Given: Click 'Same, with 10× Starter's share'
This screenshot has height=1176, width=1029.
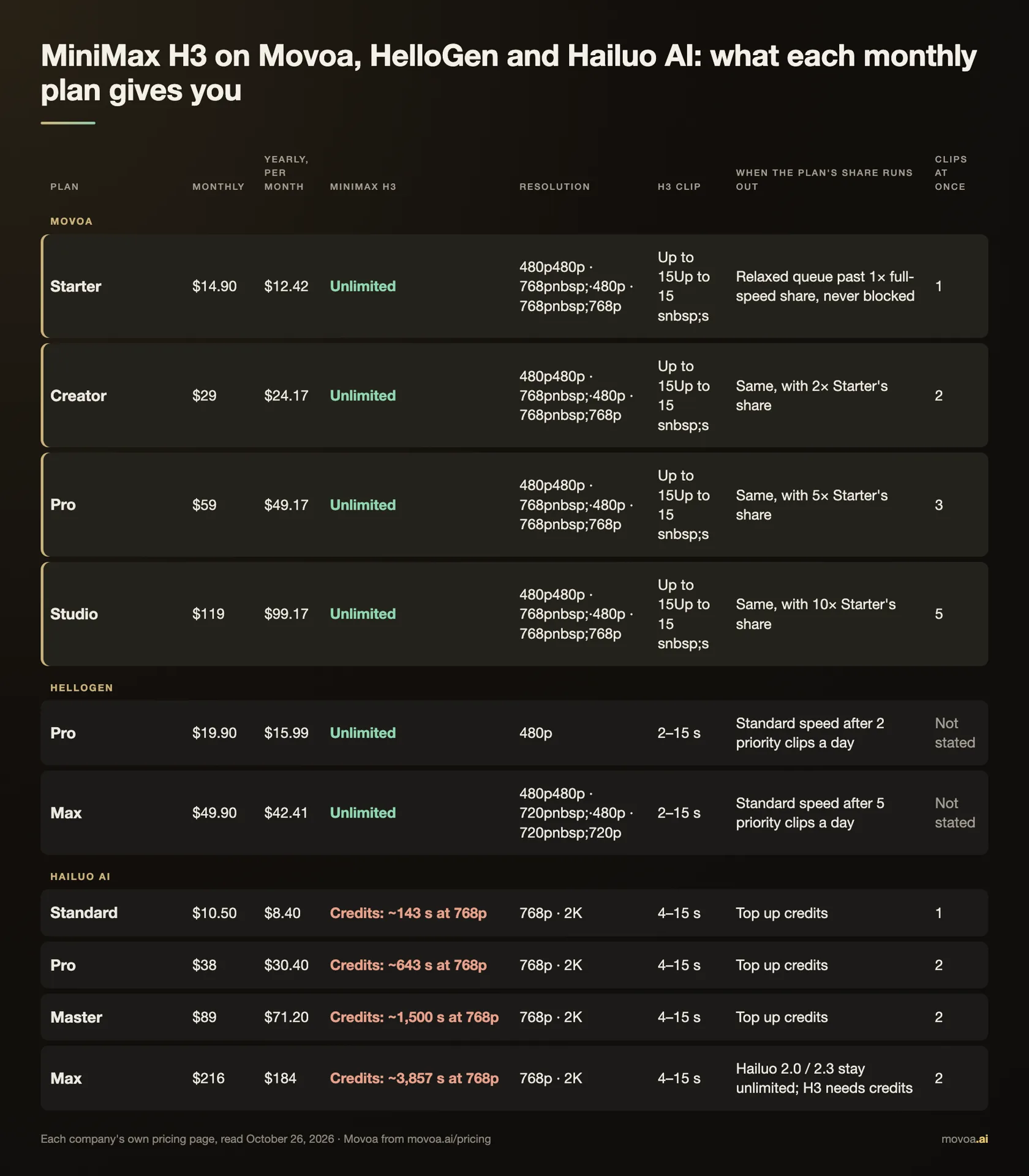Looking at the screenshot, I should point(815,614).
